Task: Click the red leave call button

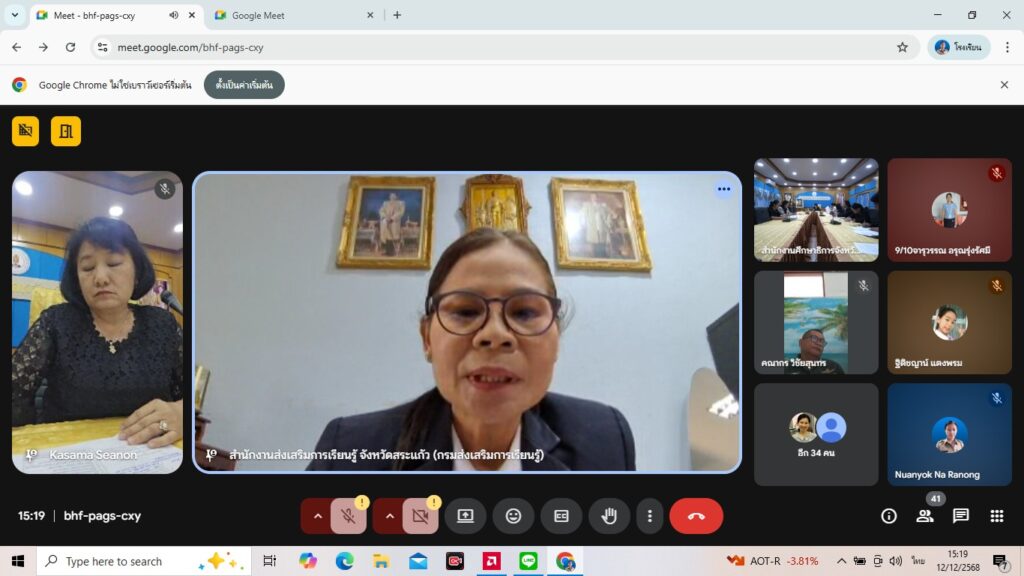Action: pos(696,516)
